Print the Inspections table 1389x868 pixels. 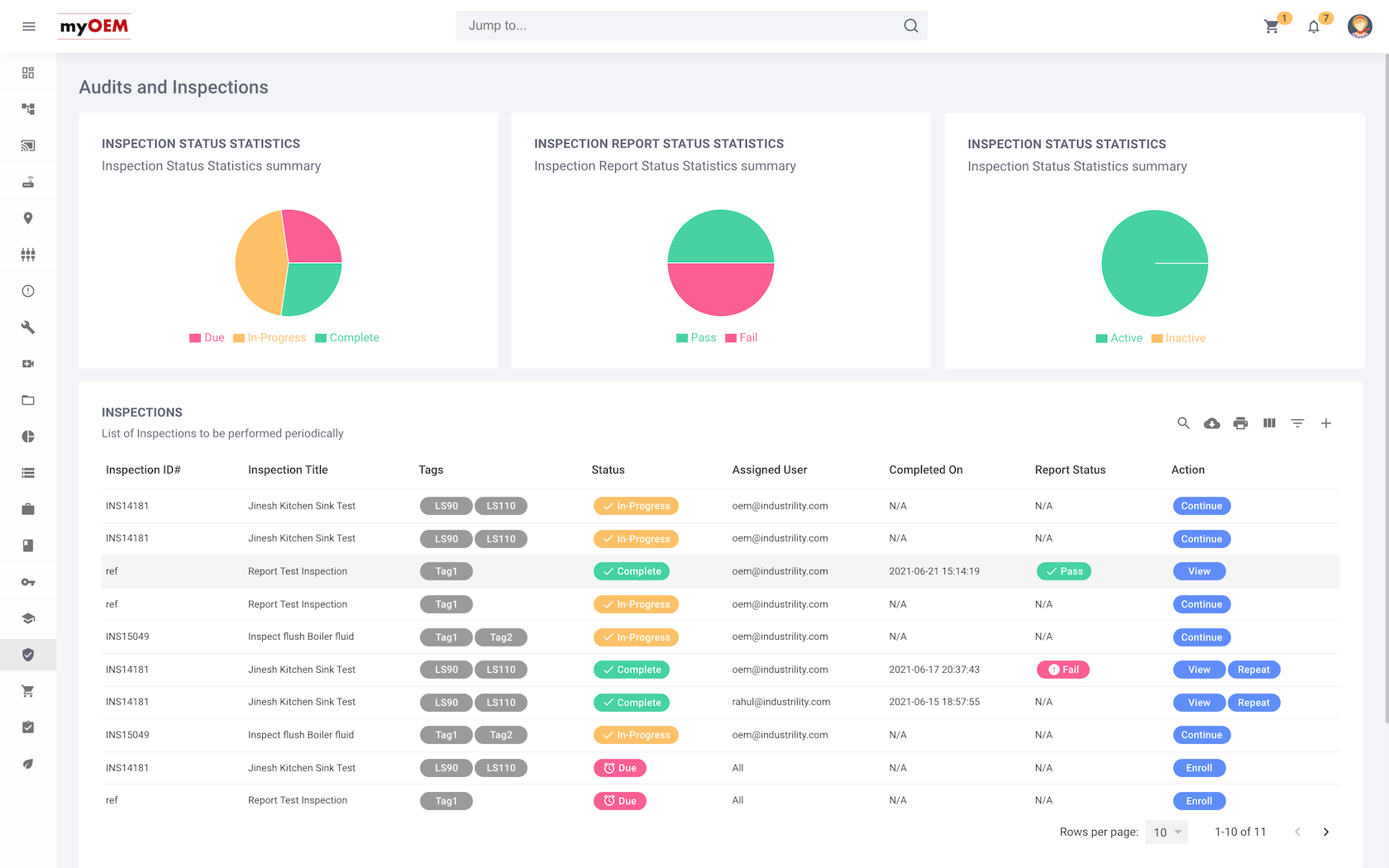click(x=1240, y=423)
